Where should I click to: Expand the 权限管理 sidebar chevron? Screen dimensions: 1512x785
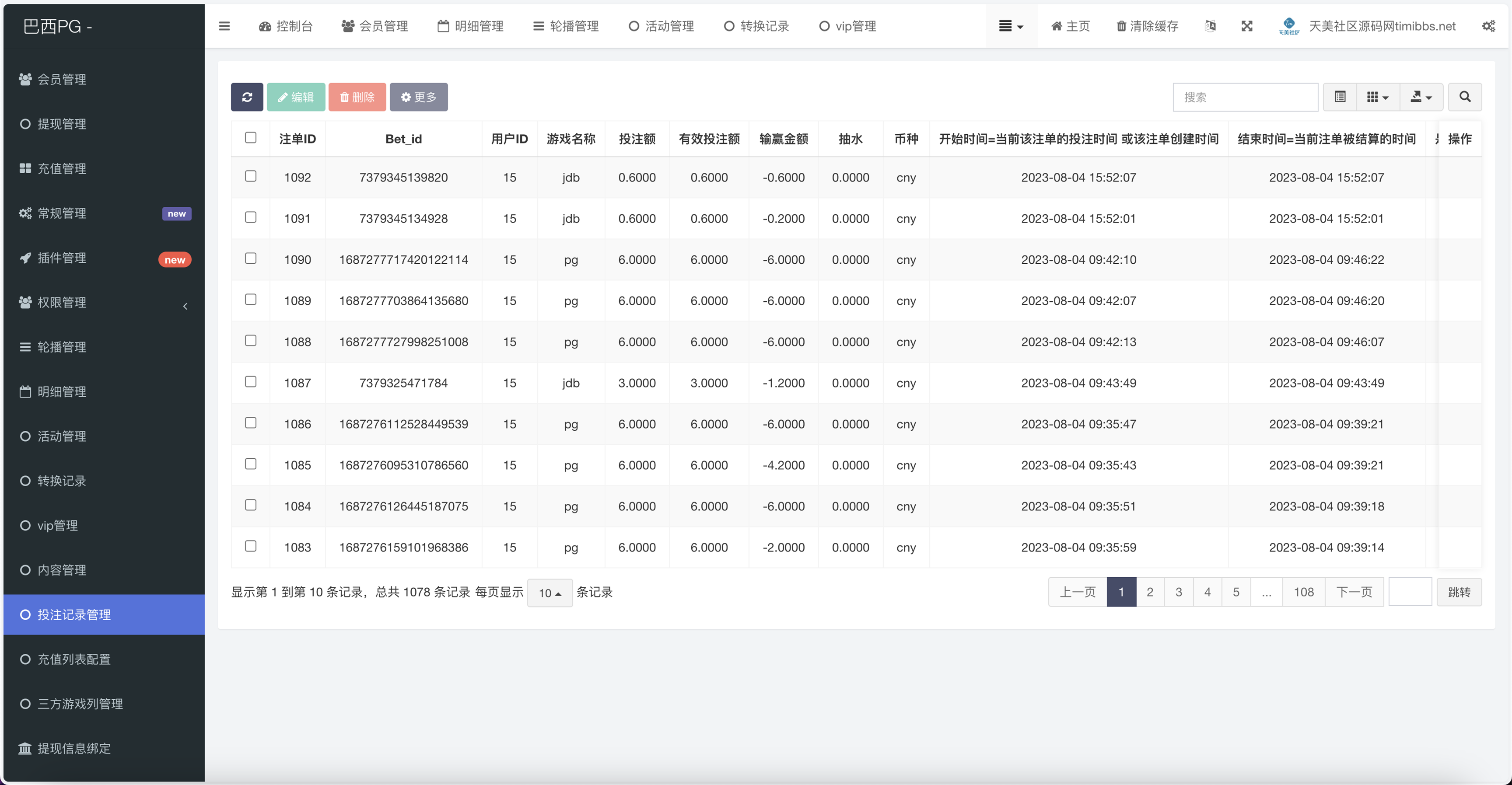(x=185, y=306)
